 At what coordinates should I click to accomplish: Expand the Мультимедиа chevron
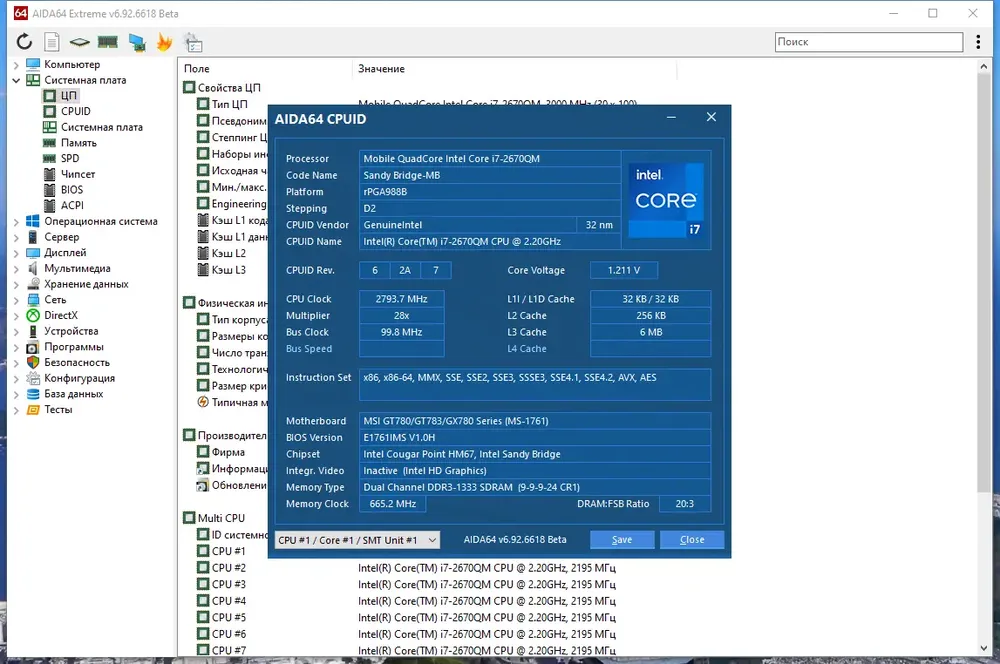16,269
